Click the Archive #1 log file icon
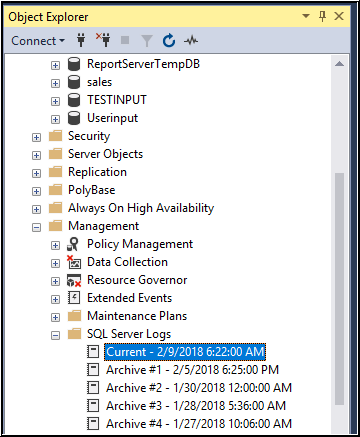This screenshot has height=437, width=360. coord(93,369)
